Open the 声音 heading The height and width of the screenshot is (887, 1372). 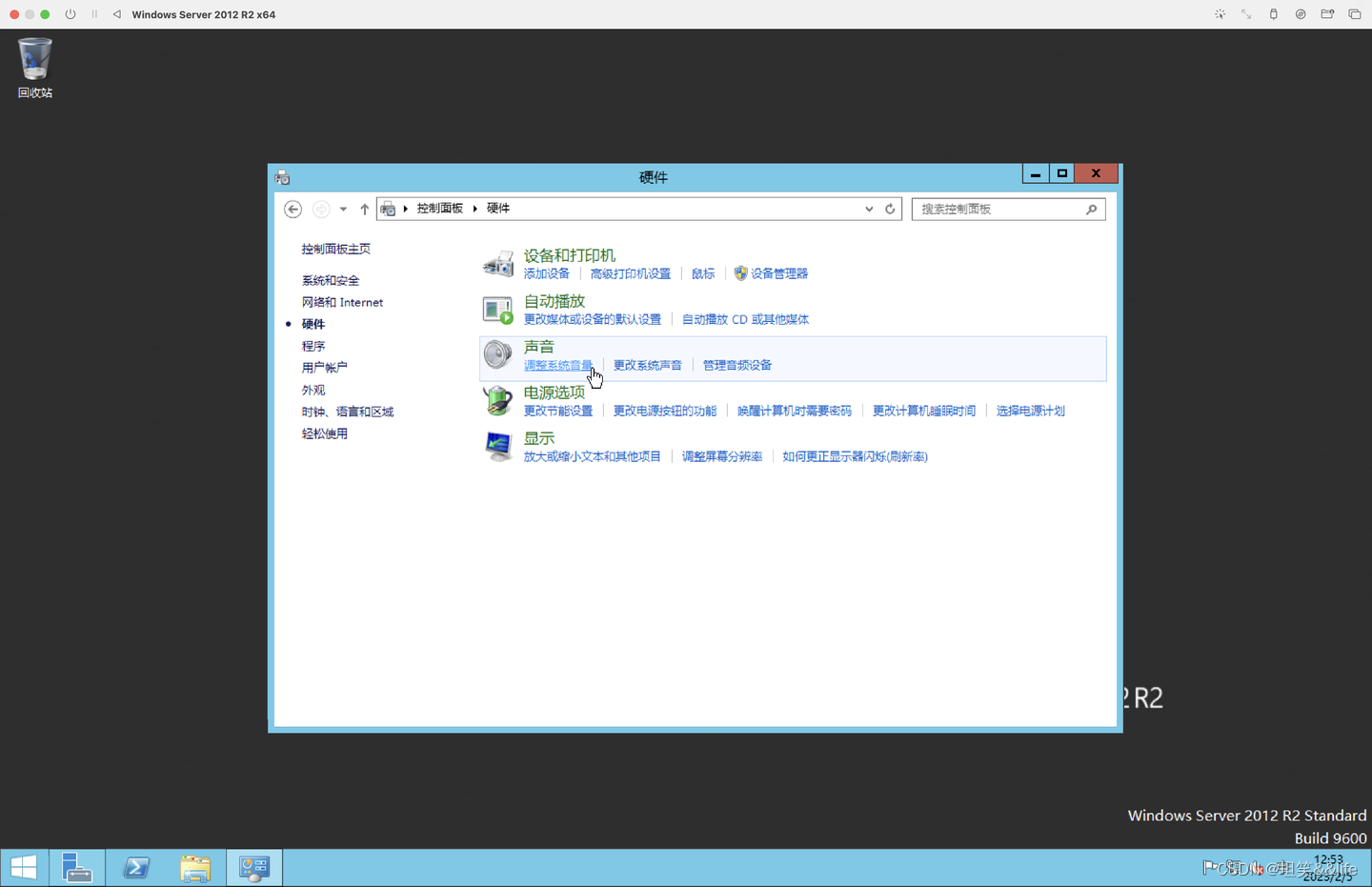tap(539, 347)
